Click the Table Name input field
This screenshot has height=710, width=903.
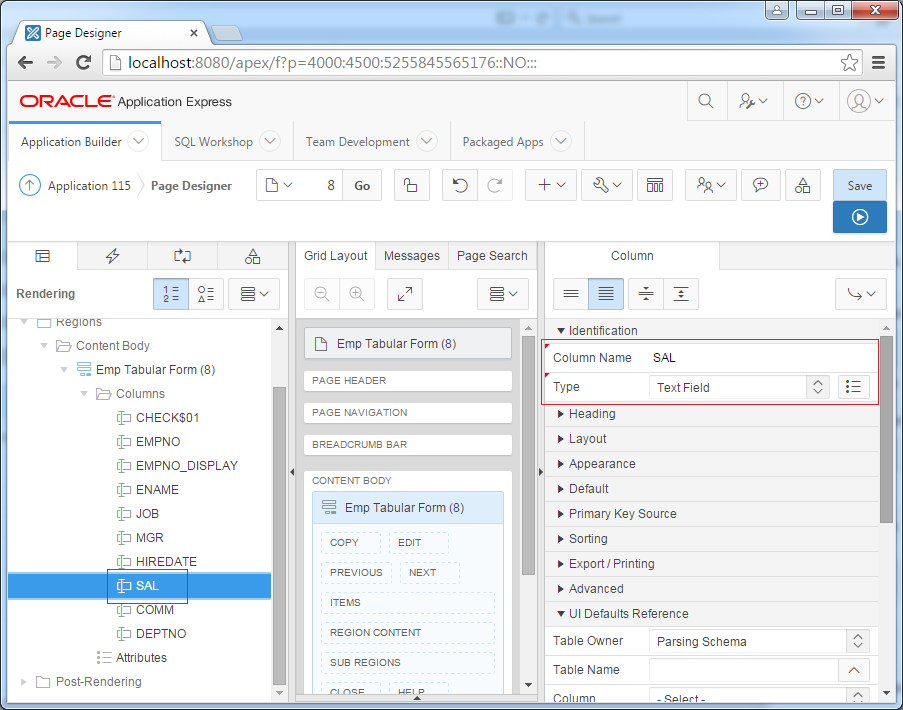pos(743,670)
